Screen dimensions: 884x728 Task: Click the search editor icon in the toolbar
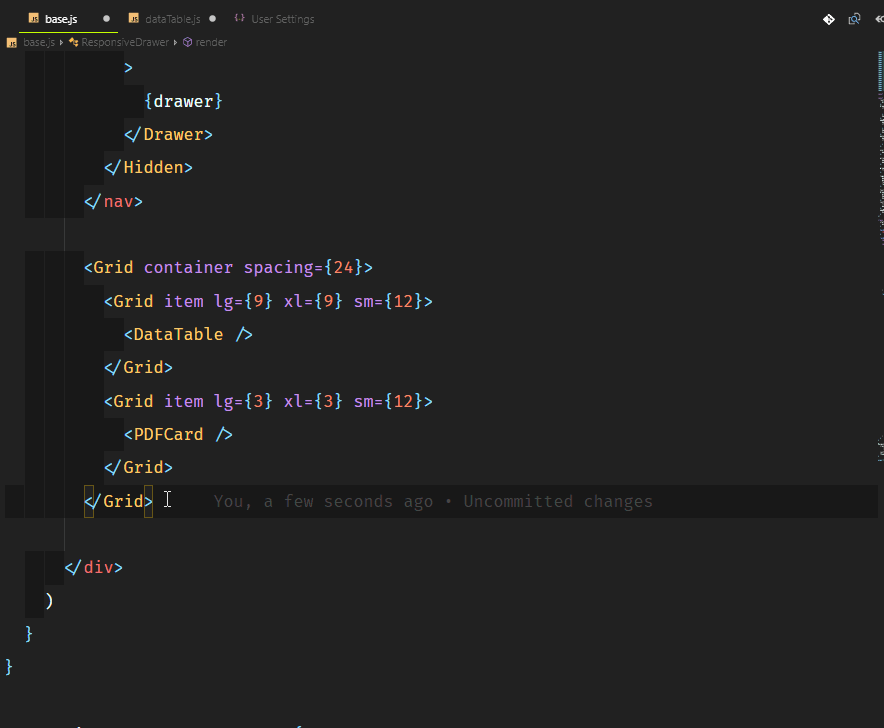click(x=852, y=17)
